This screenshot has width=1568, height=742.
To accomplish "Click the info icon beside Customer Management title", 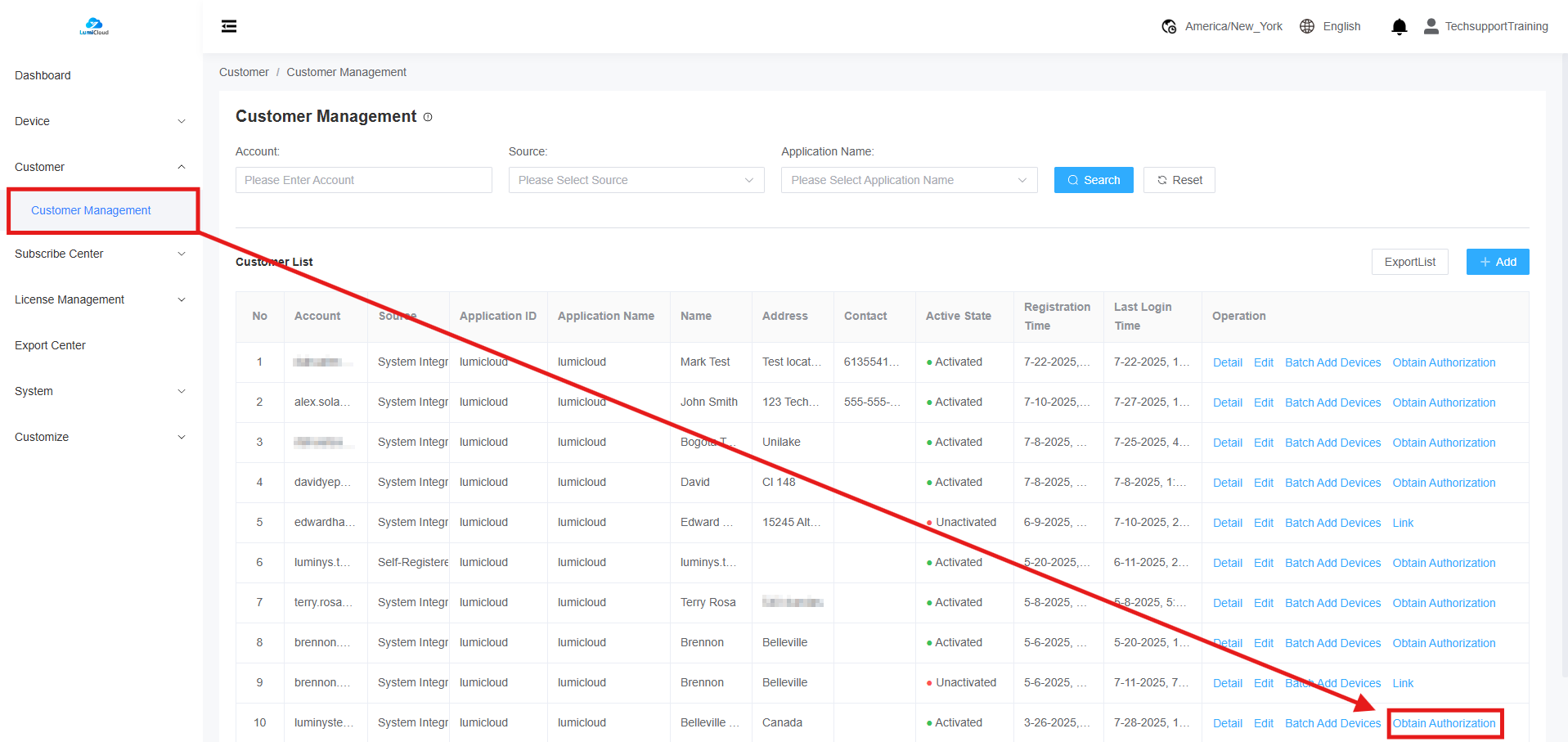I will 428,117.
